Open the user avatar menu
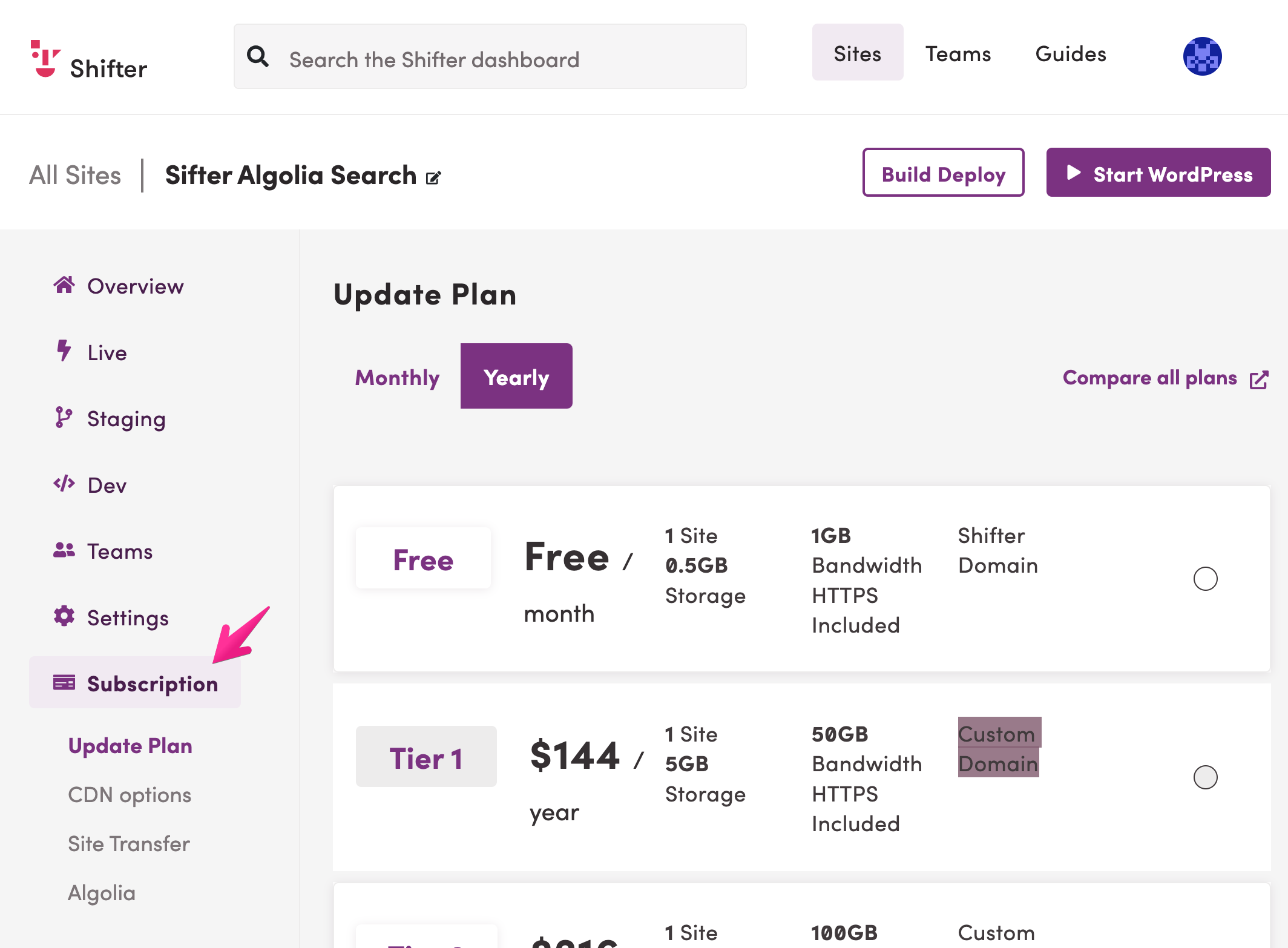 pyautogui.click(x=1202, y=57)
